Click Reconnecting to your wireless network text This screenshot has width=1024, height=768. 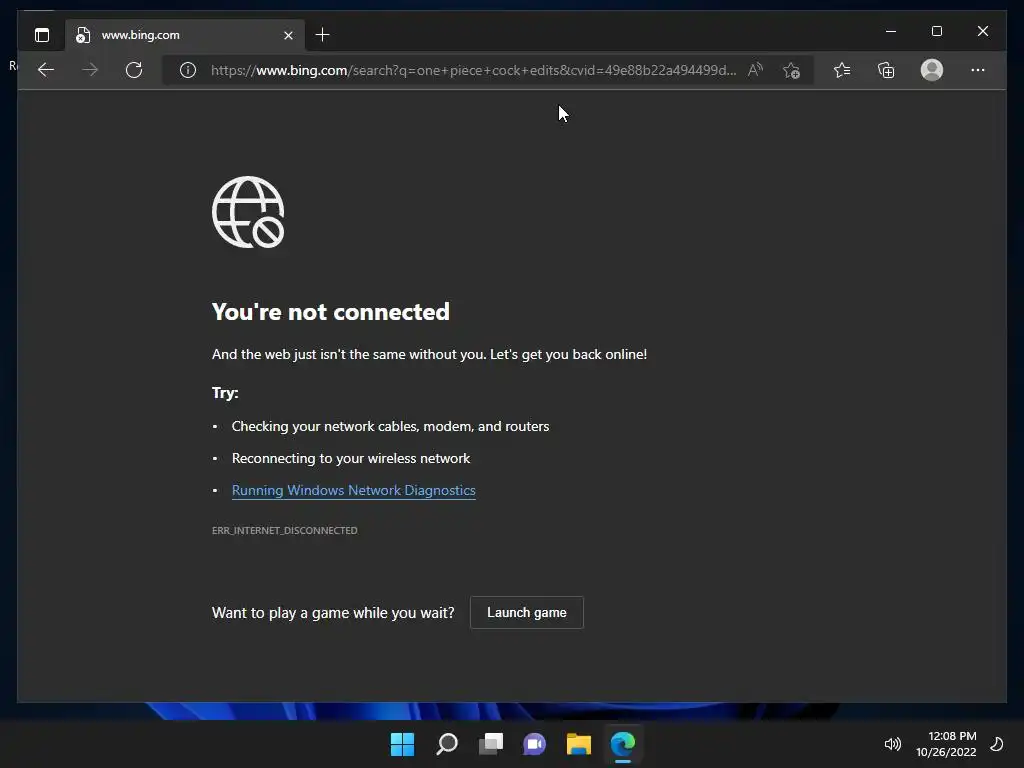(x=351, y=458)
